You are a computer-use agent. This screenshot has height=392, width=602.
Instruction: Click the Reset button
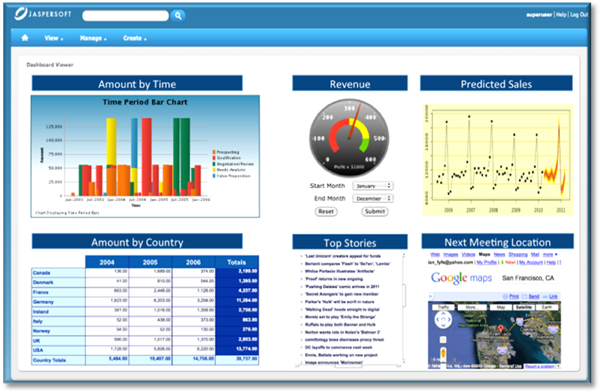tap(326, 212)
